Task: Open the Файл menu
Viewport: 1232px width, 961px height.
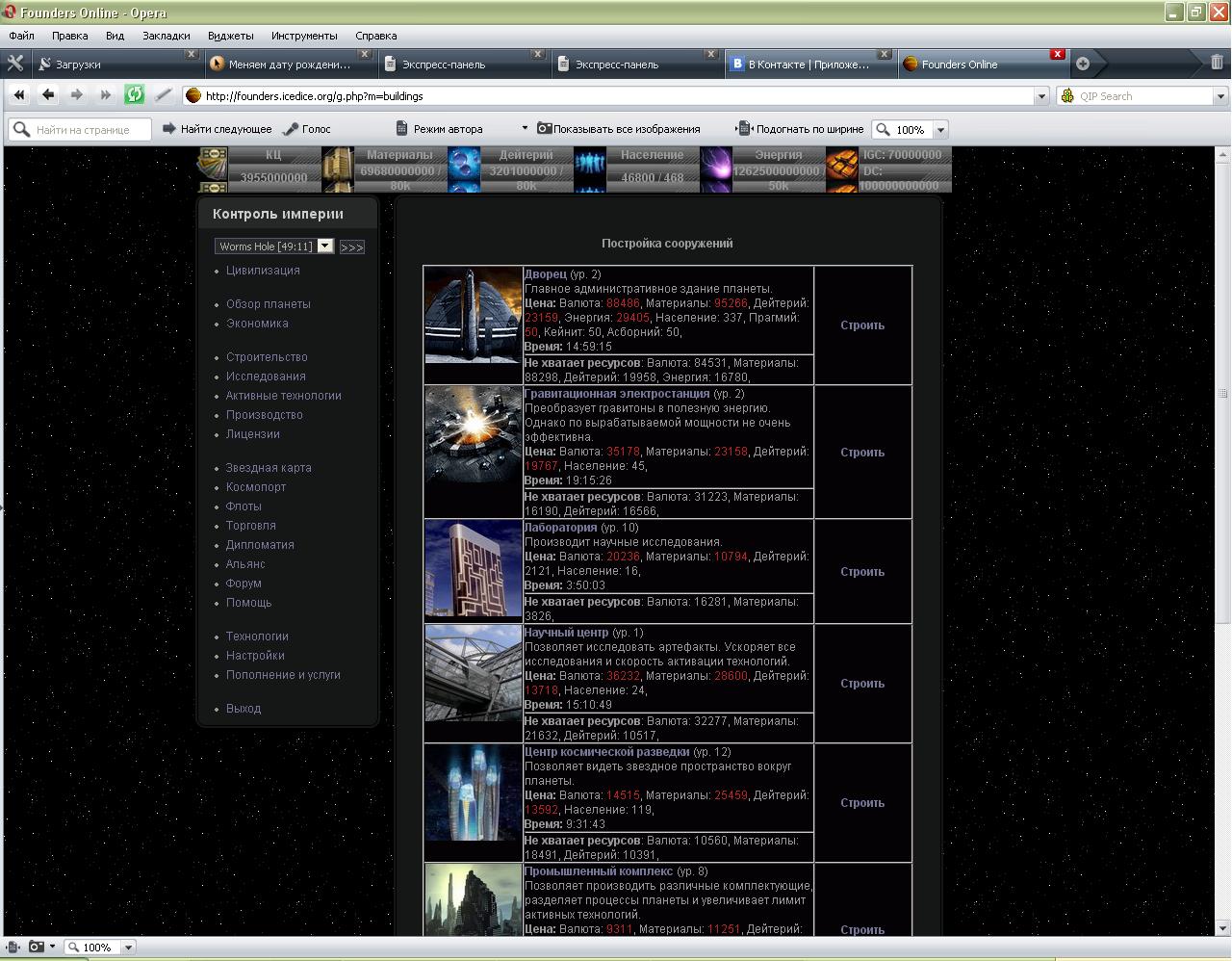Action: (x=21, y=36)
